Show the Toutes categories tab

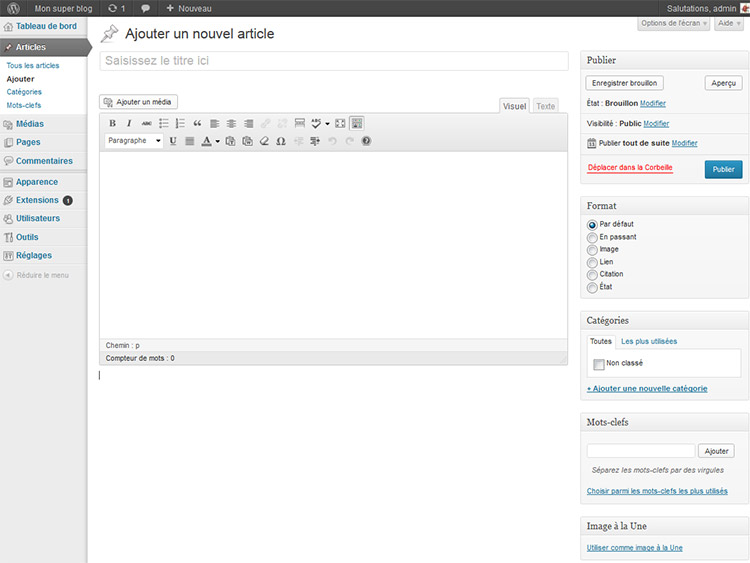coord(601,341)
